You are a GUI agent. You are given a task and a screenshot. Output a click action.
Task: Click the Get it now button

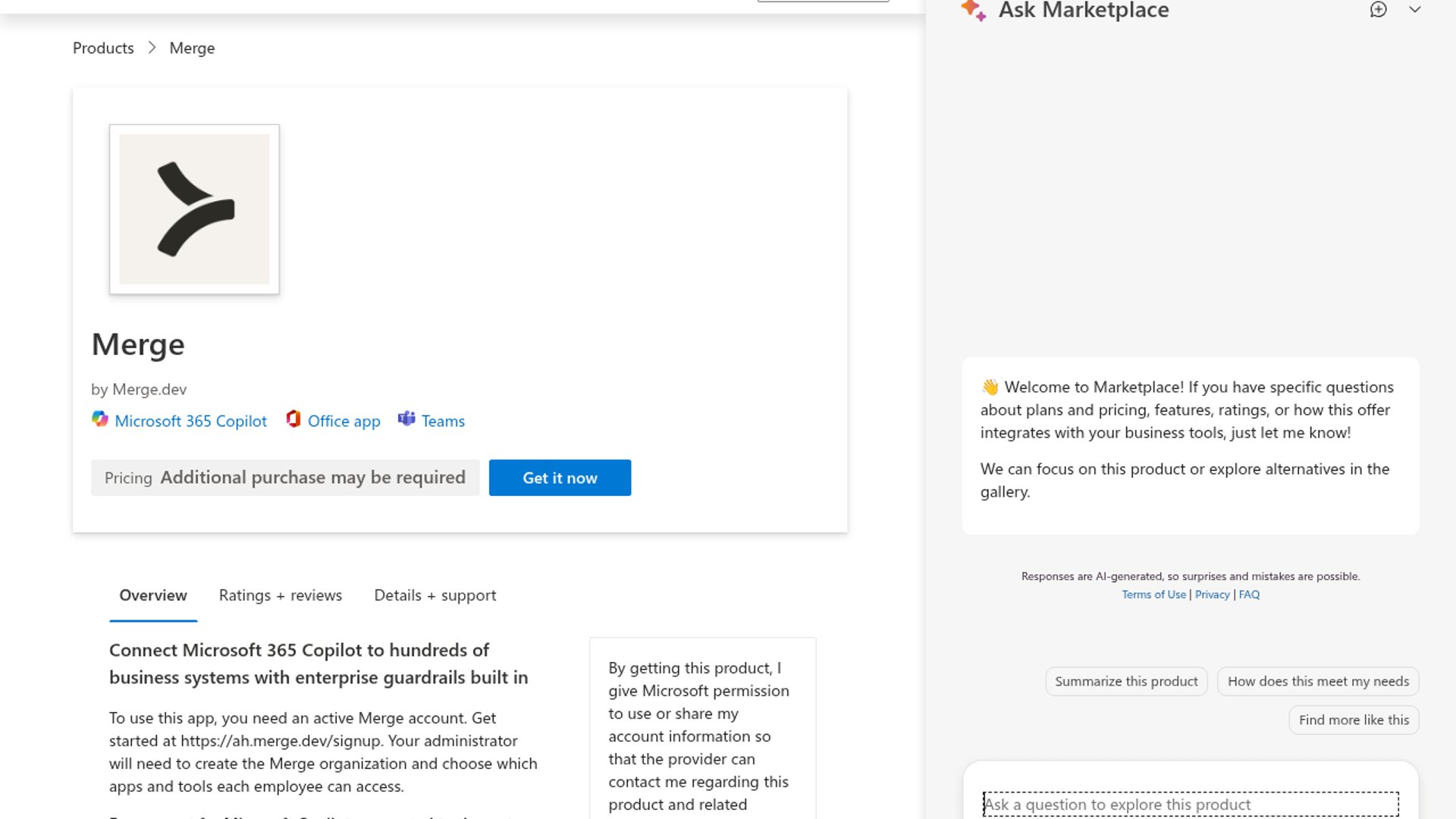pos(560,478)
